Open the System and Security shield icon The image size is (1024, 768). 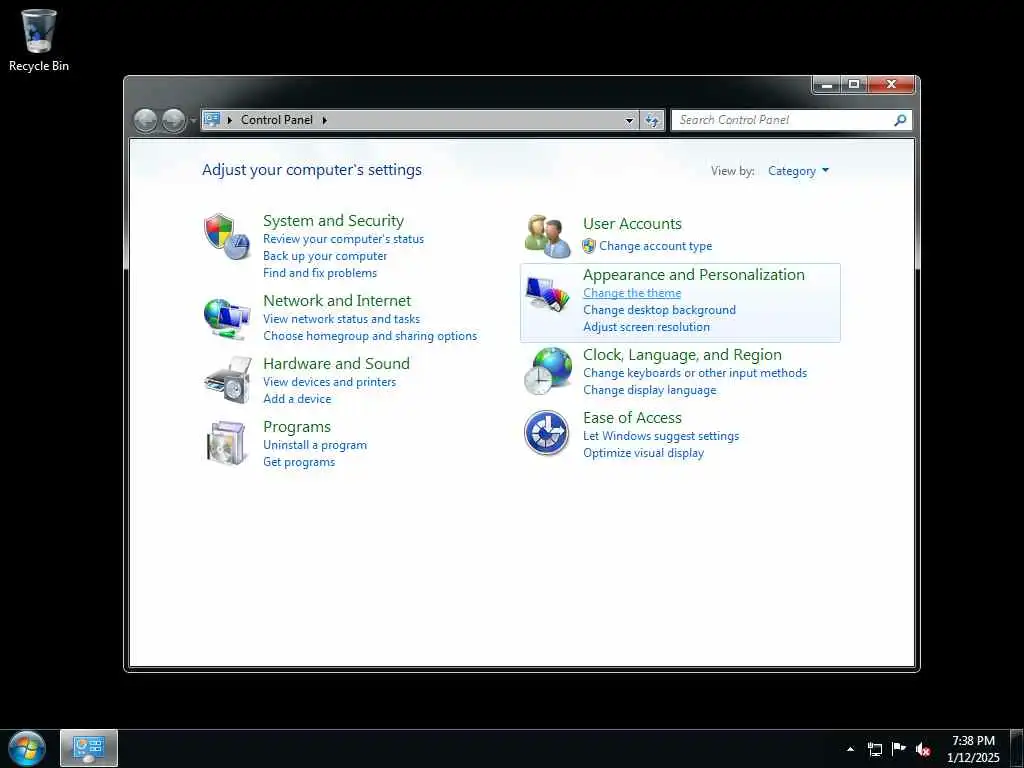point(227,236)
